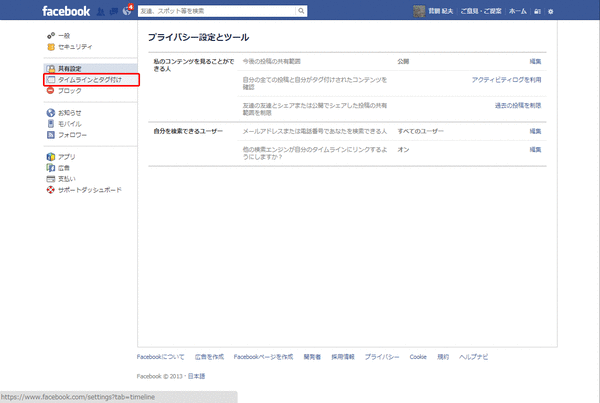Click the 自分を検索できるユーザー section label
600x403 pixels.
pyautogui.click(x=188, y=131)
